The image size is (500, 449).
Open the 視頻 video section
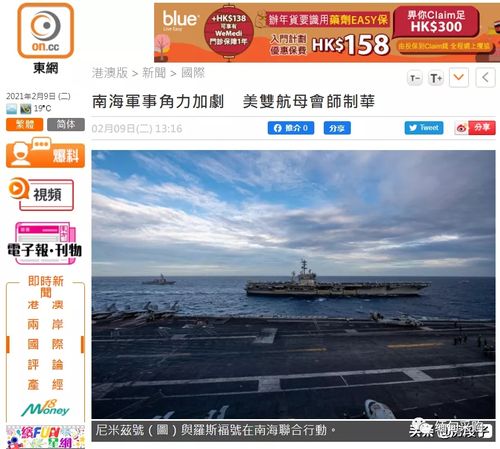point(41,194)
